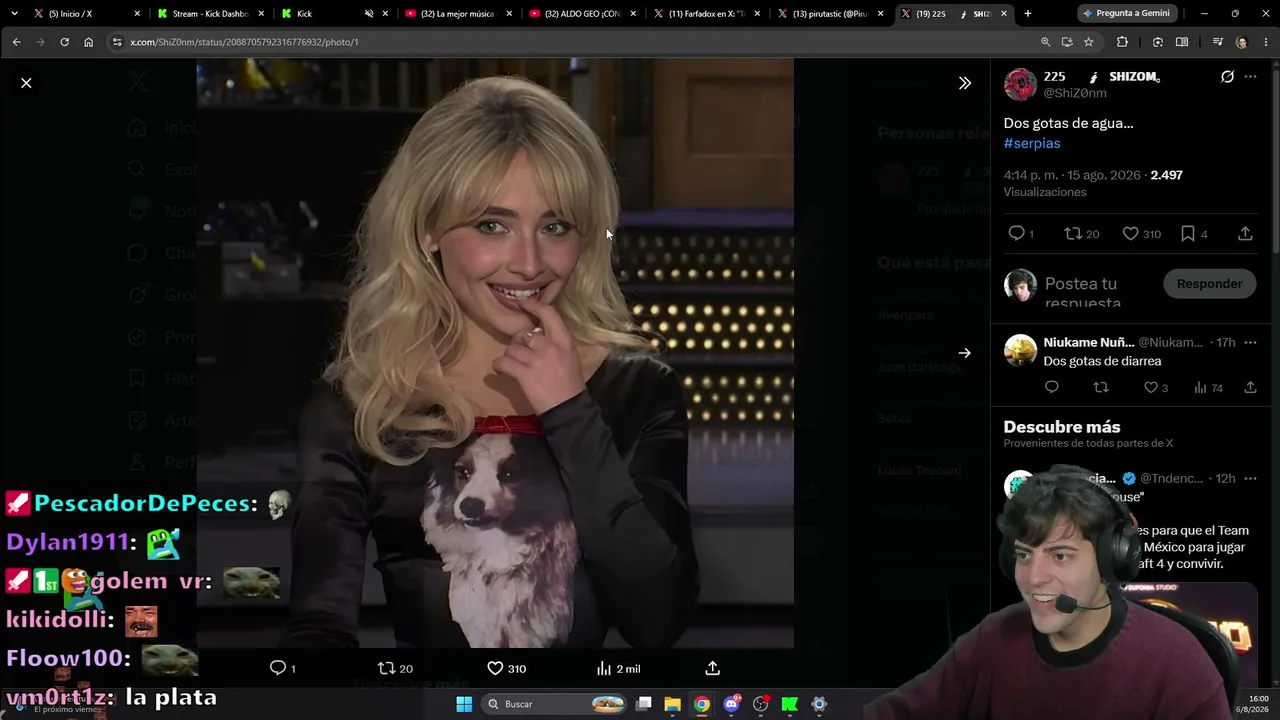Open the more menu on the Tndenc... post

click(x=1250, y=478)
